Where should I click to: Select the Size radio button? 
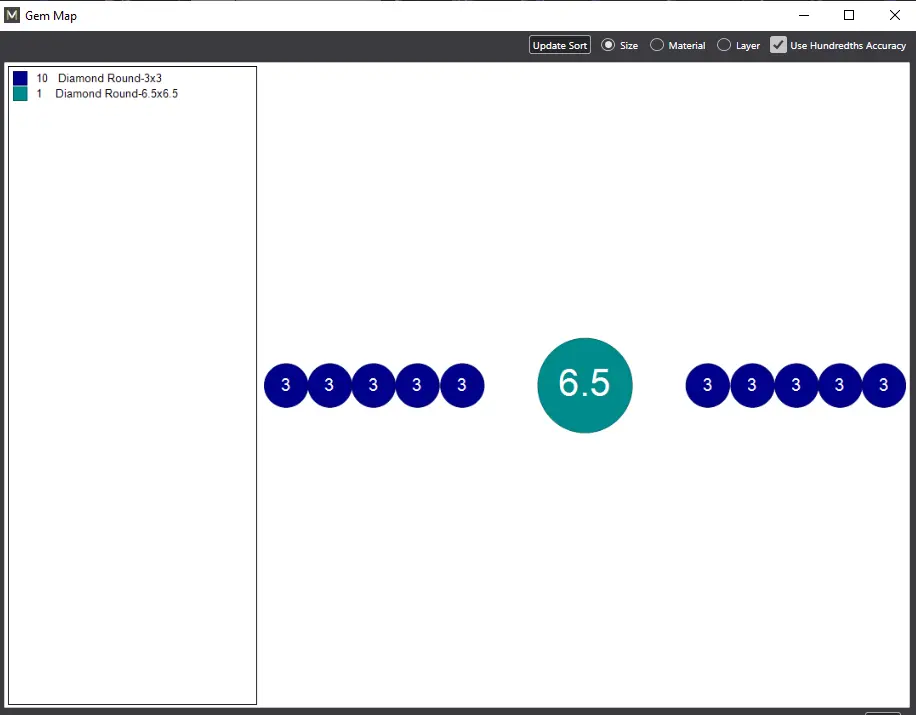tap(608, 45)
